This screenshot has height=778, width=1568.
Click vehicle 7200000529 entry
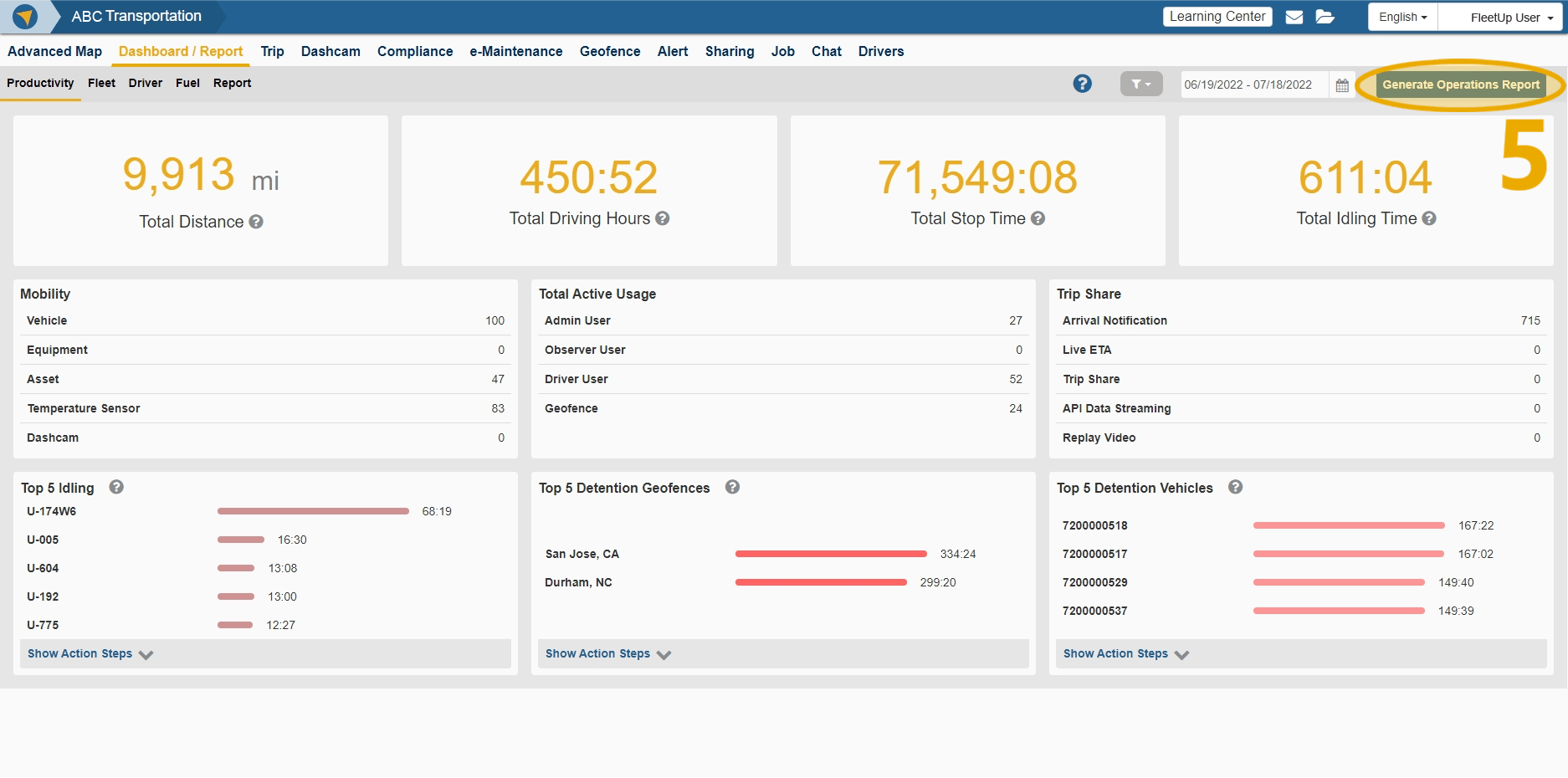(x=1094, y=582)
